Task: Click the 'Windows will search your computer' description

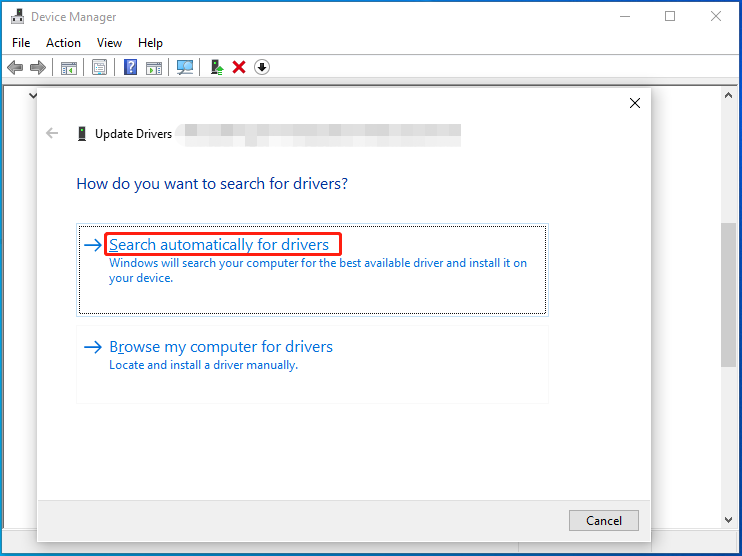Action: coord(318,270)
